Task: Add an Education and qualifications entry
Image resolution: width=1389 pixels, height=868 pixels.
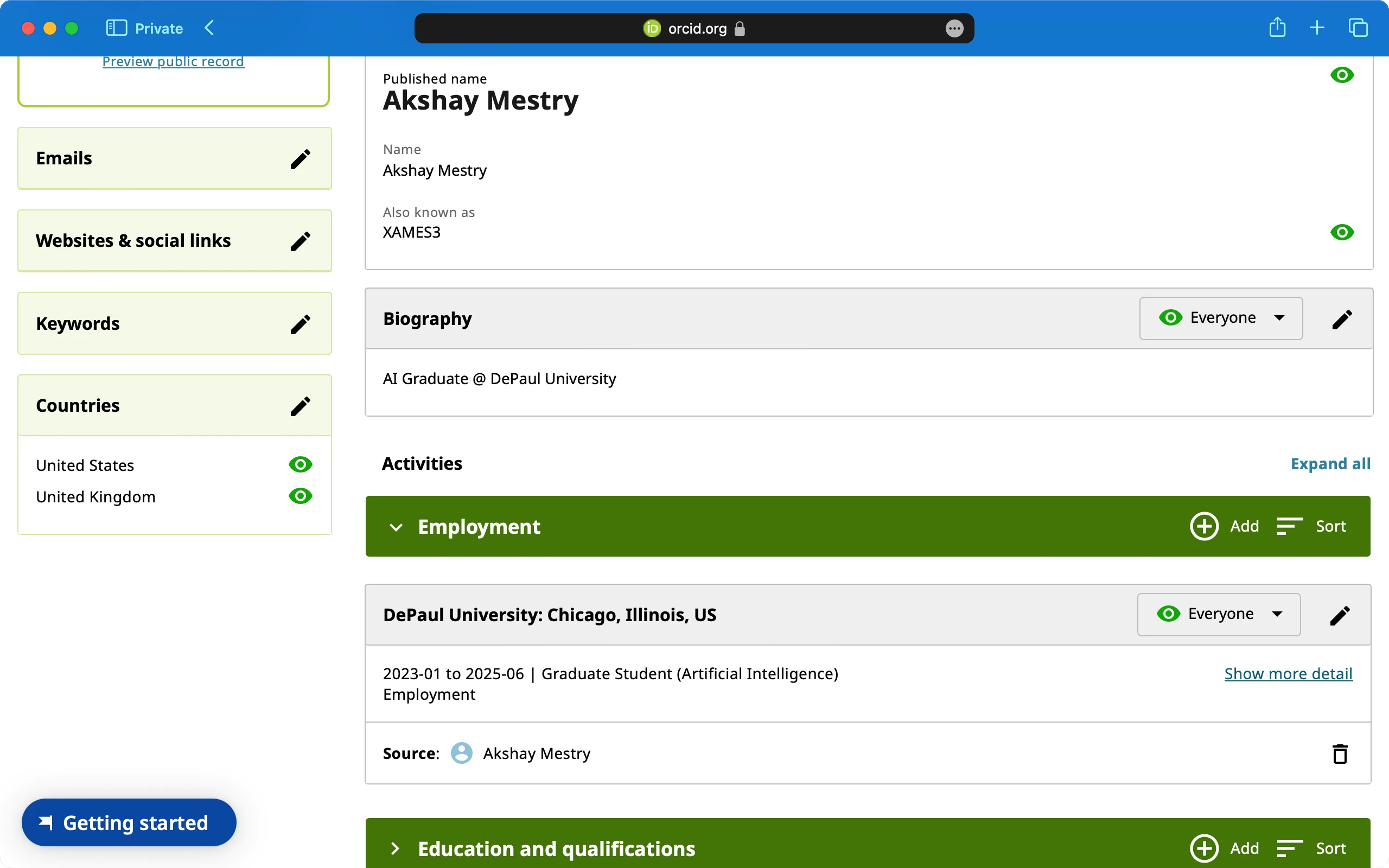Action: 1224,848
